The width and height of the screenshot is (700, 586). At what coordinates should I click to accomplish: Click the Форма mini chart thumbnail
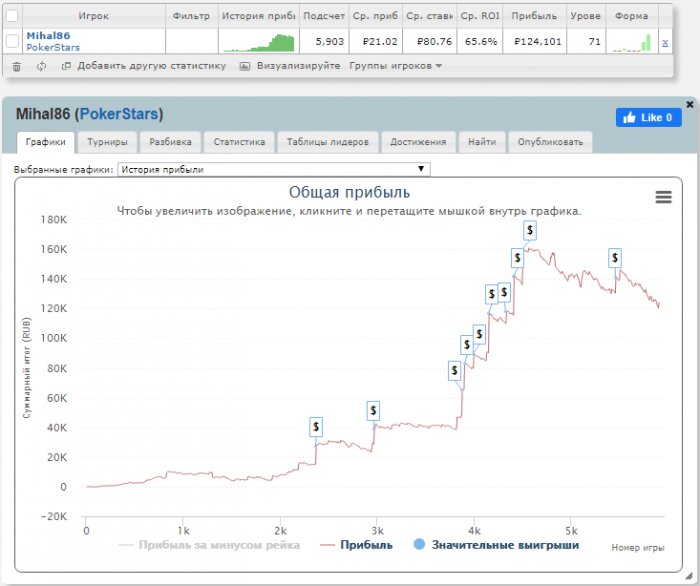pos(632,43)
